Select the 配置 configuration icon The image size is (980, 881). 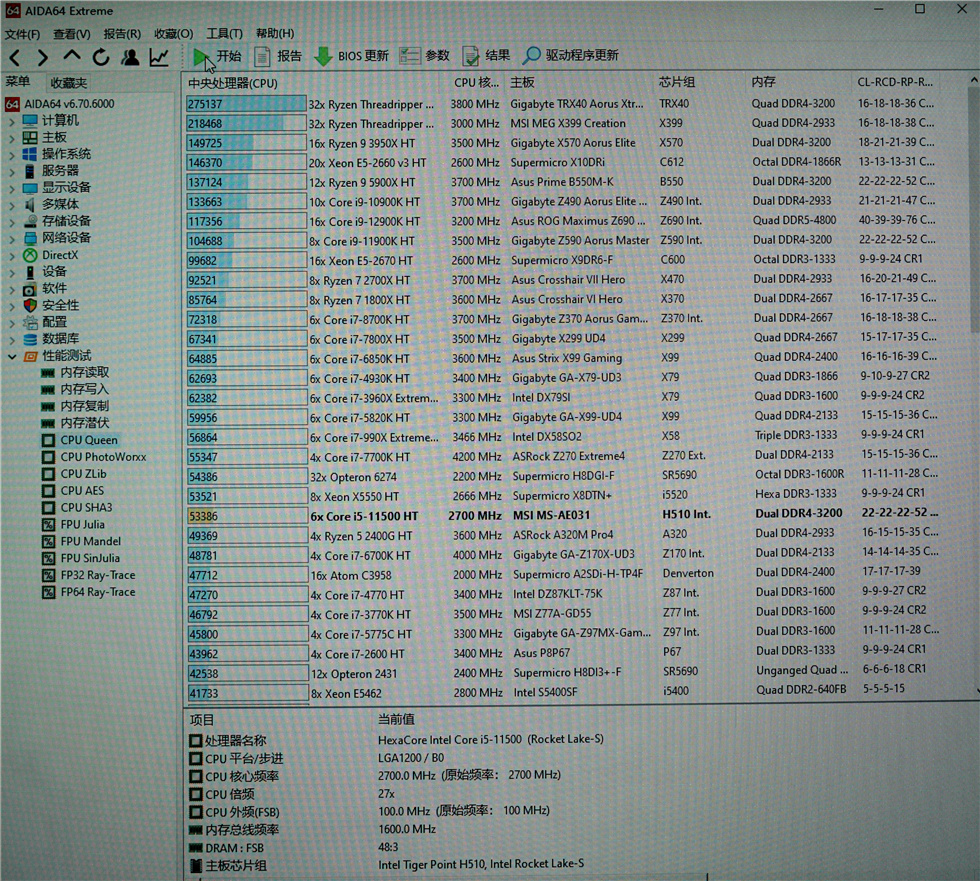[30, 322]
